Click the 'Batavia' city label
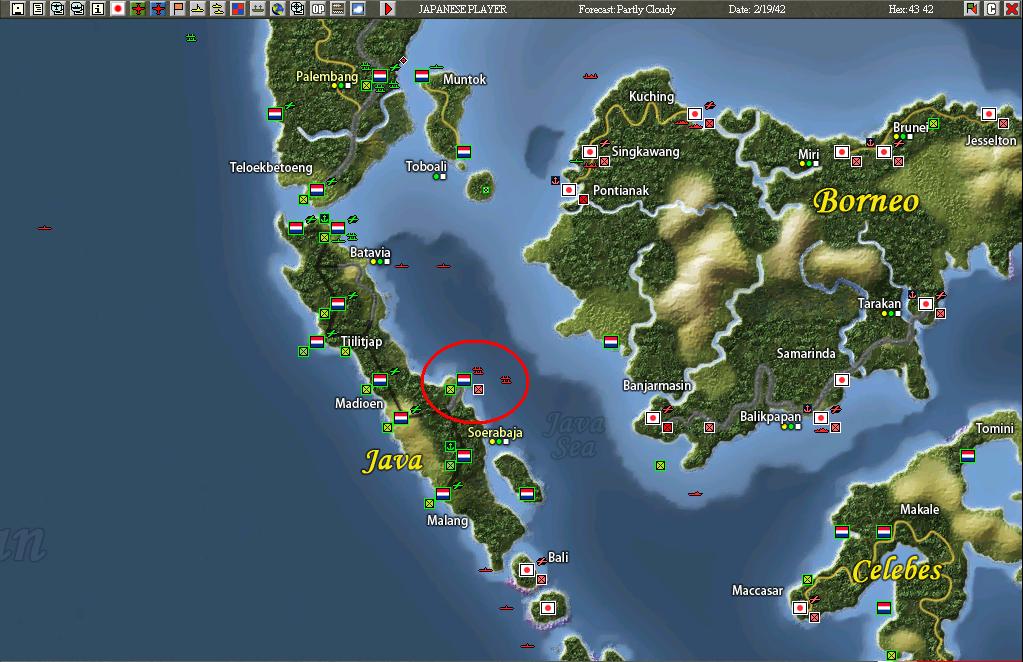1023x662 pixels. (x=370, y=252)
